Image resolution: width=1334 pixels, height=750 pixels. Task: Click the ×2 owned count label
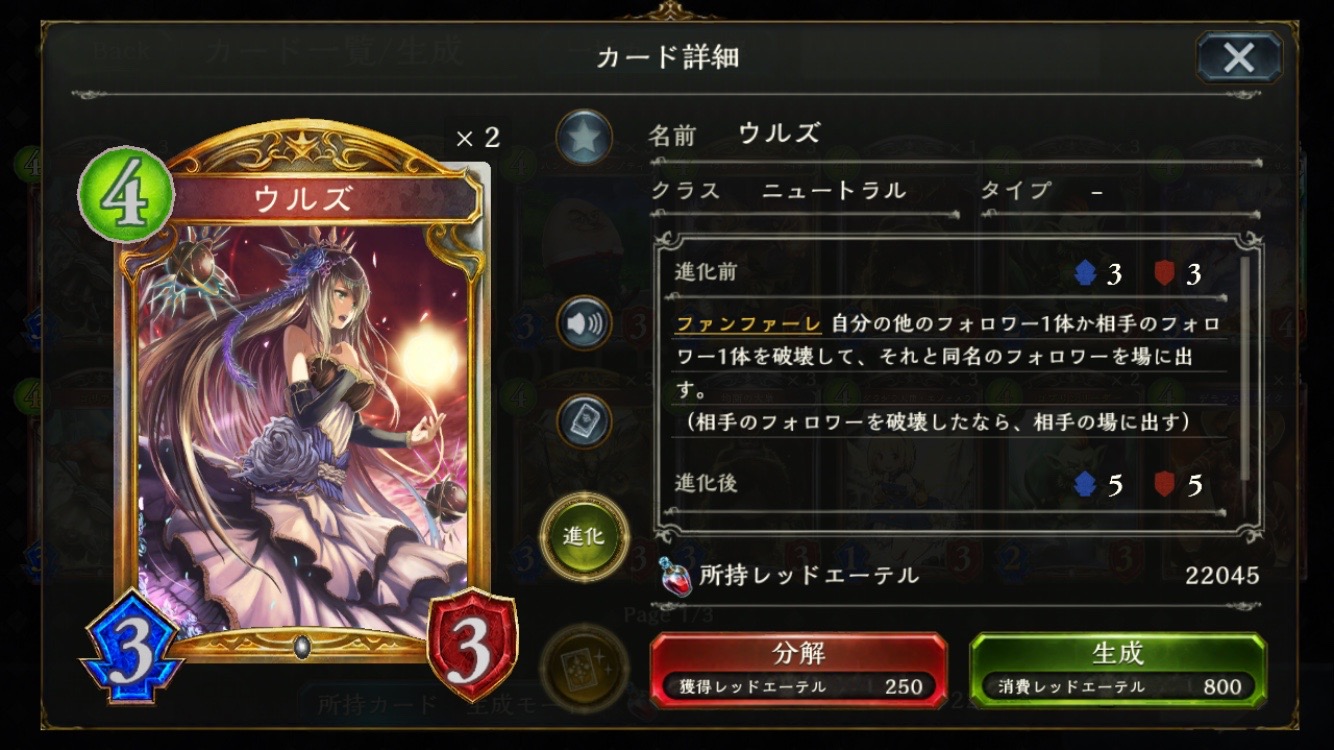point(477,138)
